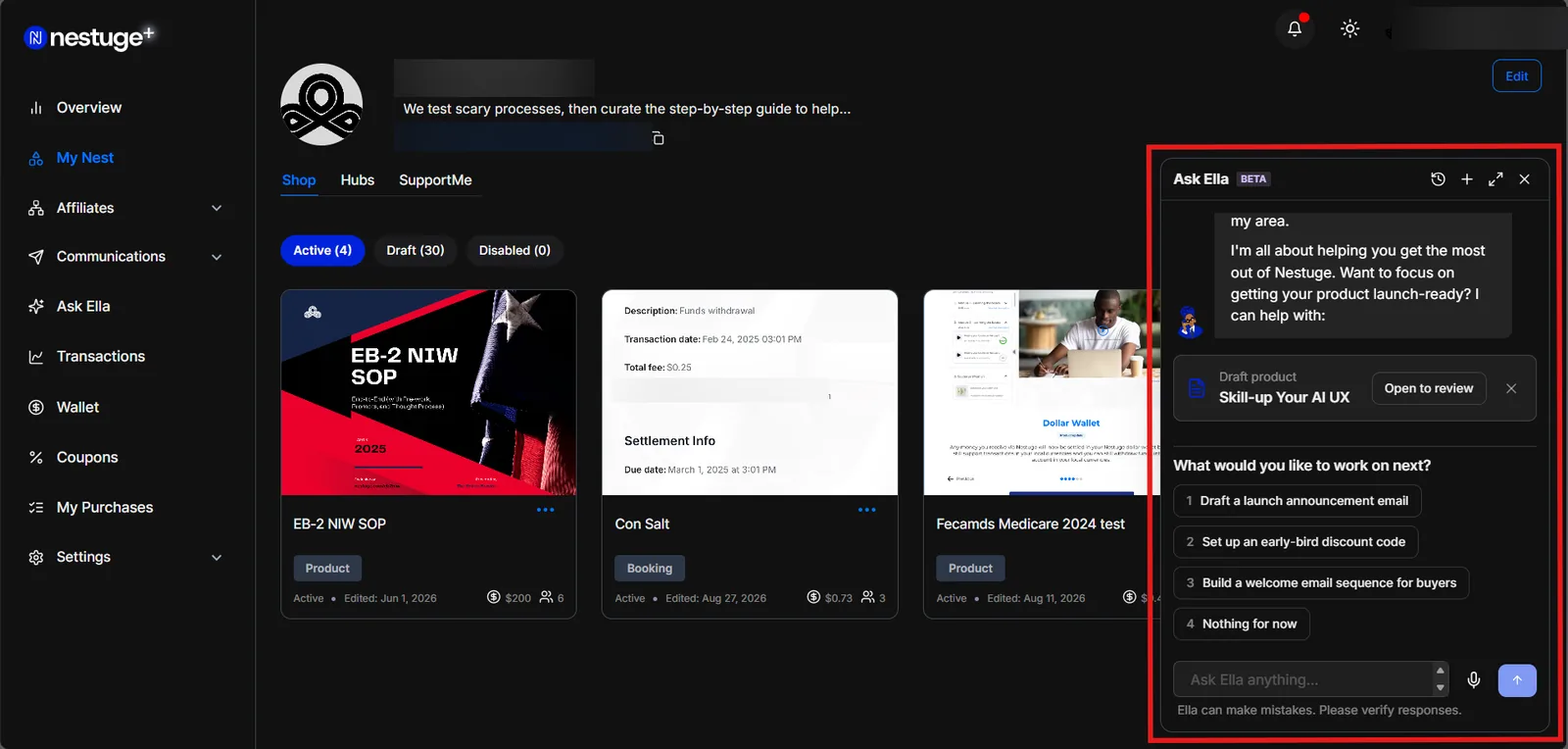This screenshot has width=1568, height=749.
Task: Show Draft (30) products
Action: tap(416, 250)
